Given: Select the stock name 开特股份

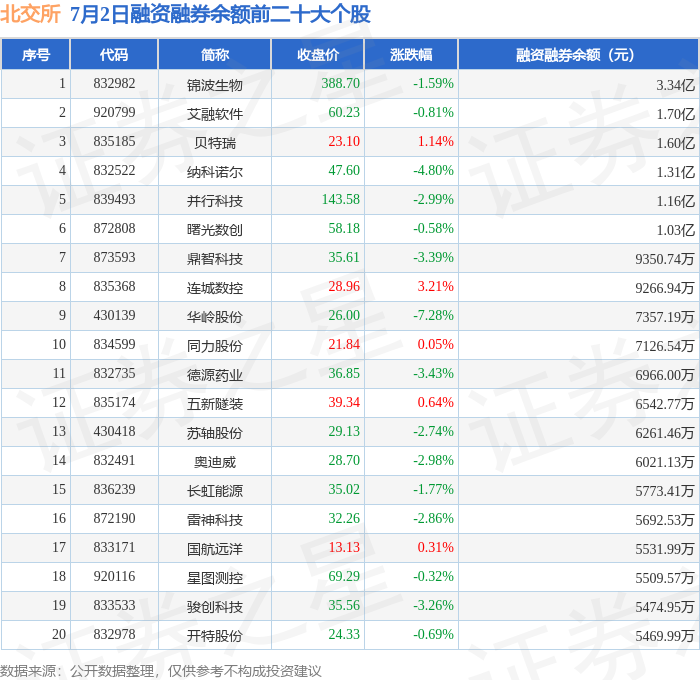Looking at the screenshot, I should 215,636.
